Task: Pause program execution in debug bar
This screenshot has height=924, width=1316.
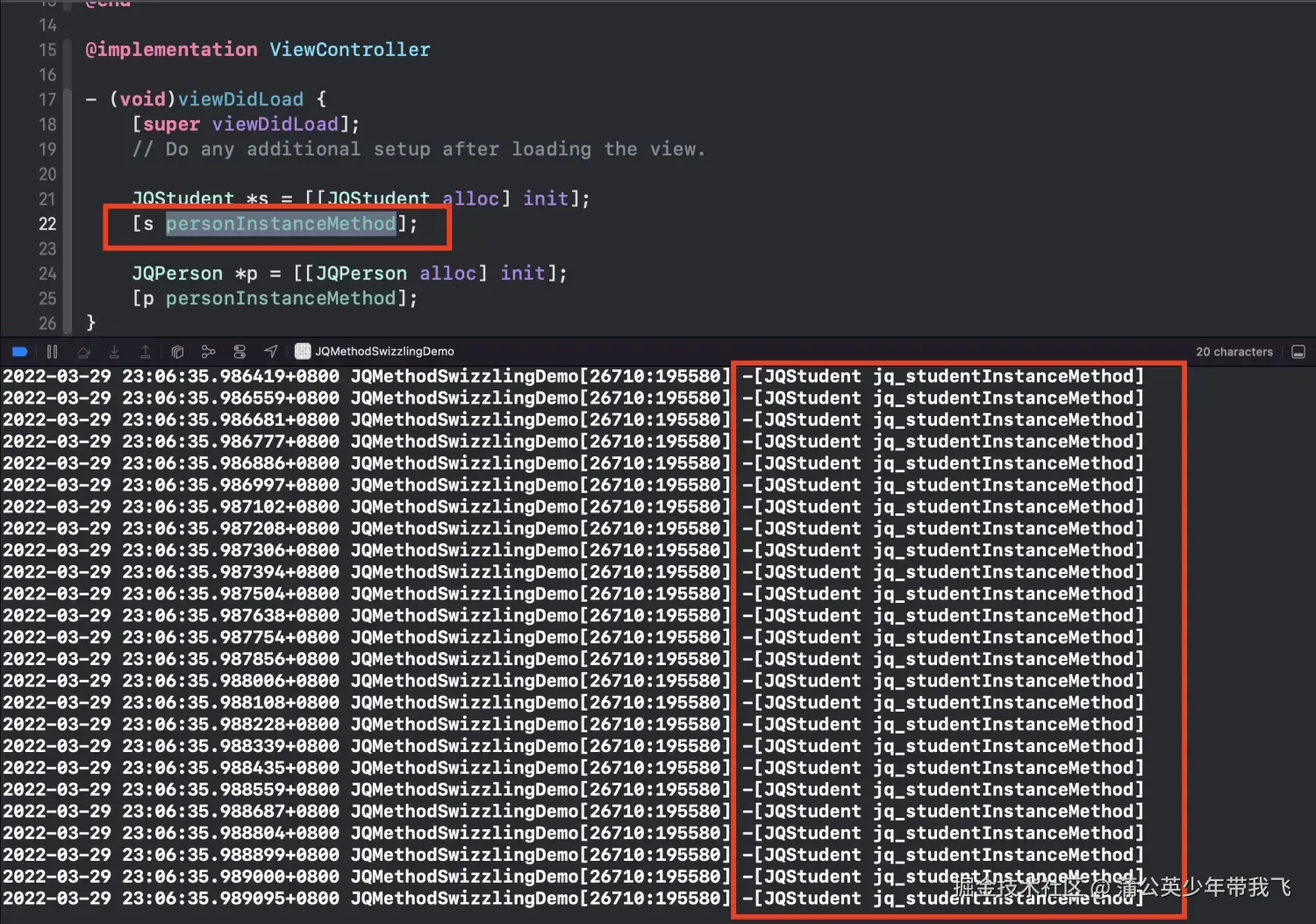Action: tap(52, 352)
